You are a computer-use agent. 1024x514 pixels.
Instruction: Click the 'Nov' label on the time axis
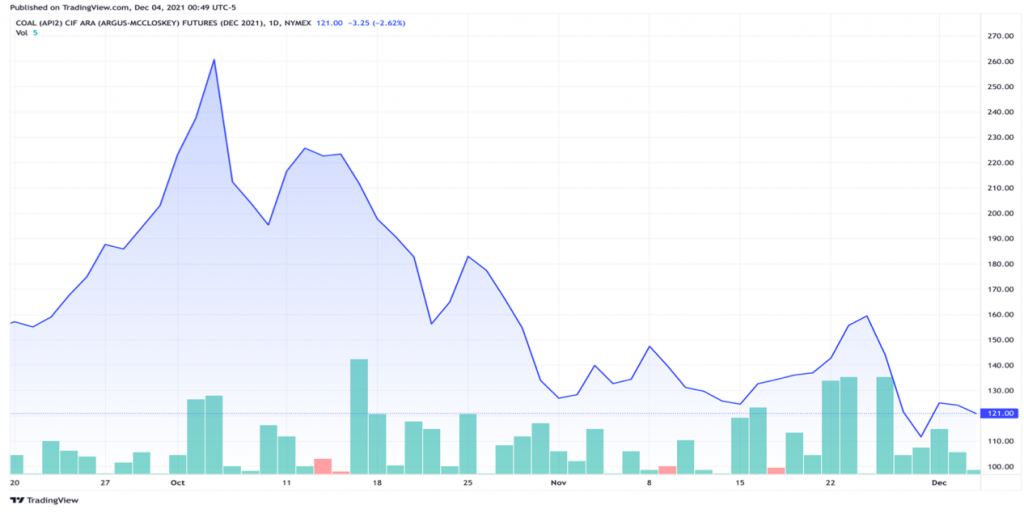[x=558, y=482]
